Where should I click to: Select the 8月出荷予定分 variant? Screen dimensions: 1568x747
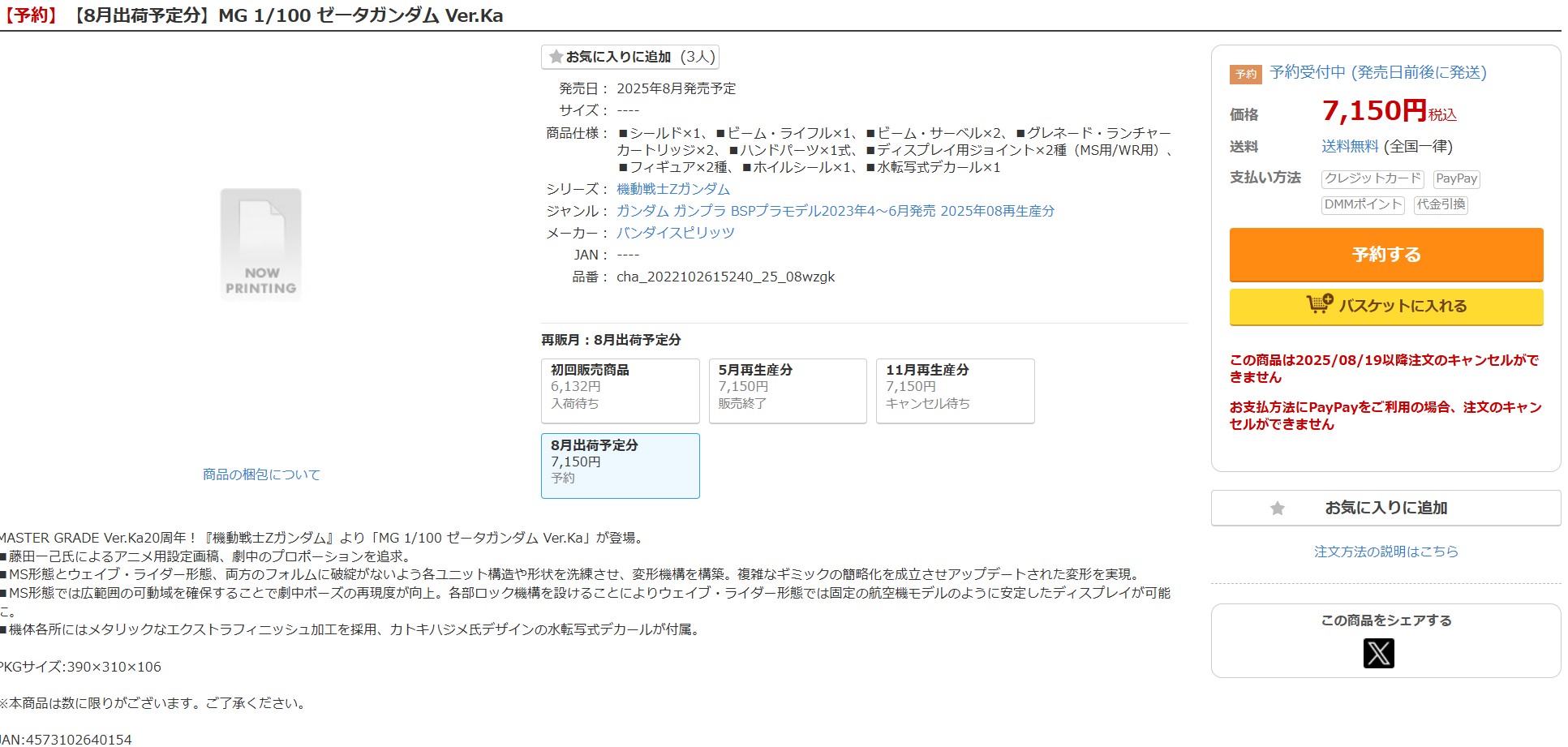(621, 466)
